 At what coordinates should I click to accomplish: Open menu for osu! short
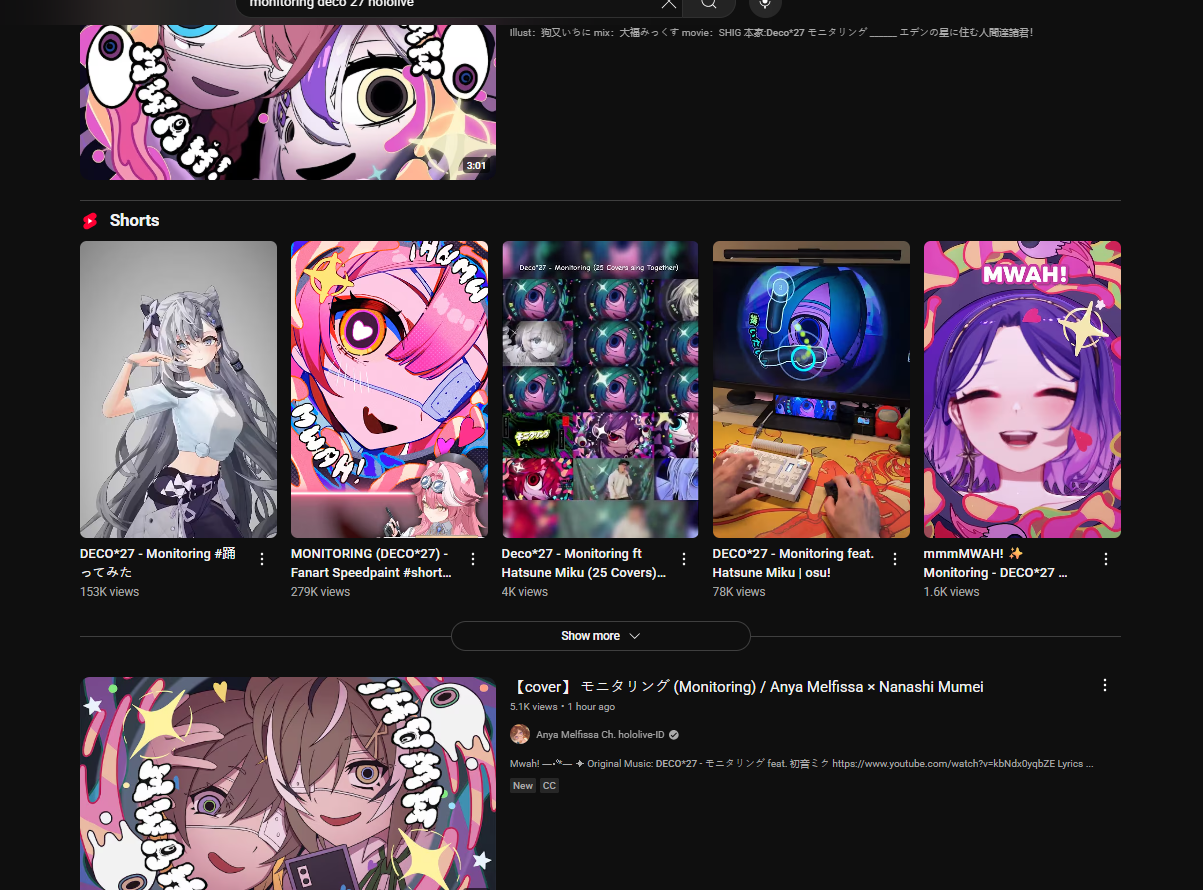point(895,559)
